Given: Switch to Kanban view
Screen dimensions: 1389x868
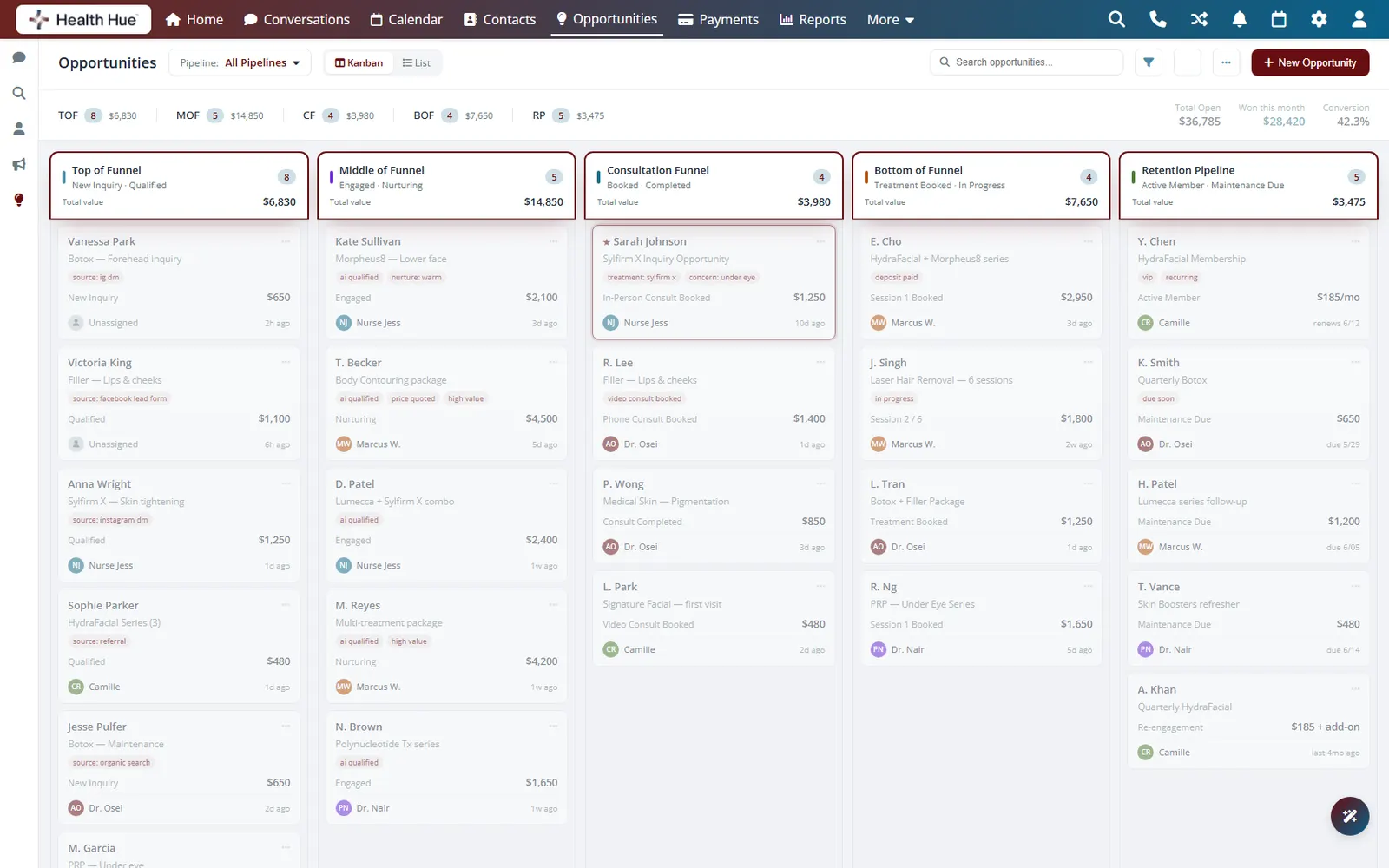Looking at the screenshot, I should click(359, 62).
